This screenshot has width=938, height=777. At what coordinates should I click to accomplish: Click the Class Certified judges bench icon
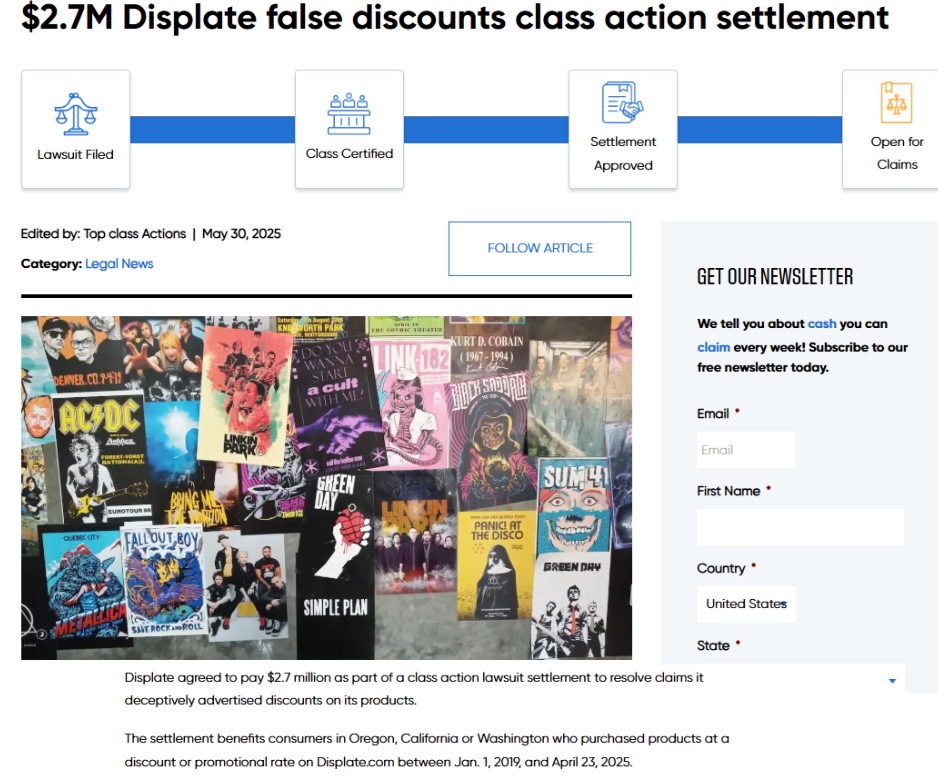click(x=349, y=114)
